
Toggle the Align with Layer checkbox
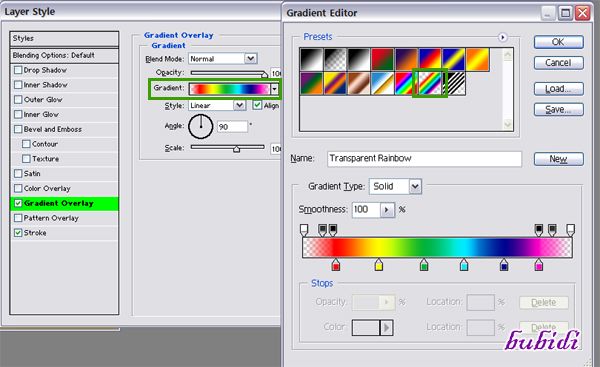pos(257,105)
